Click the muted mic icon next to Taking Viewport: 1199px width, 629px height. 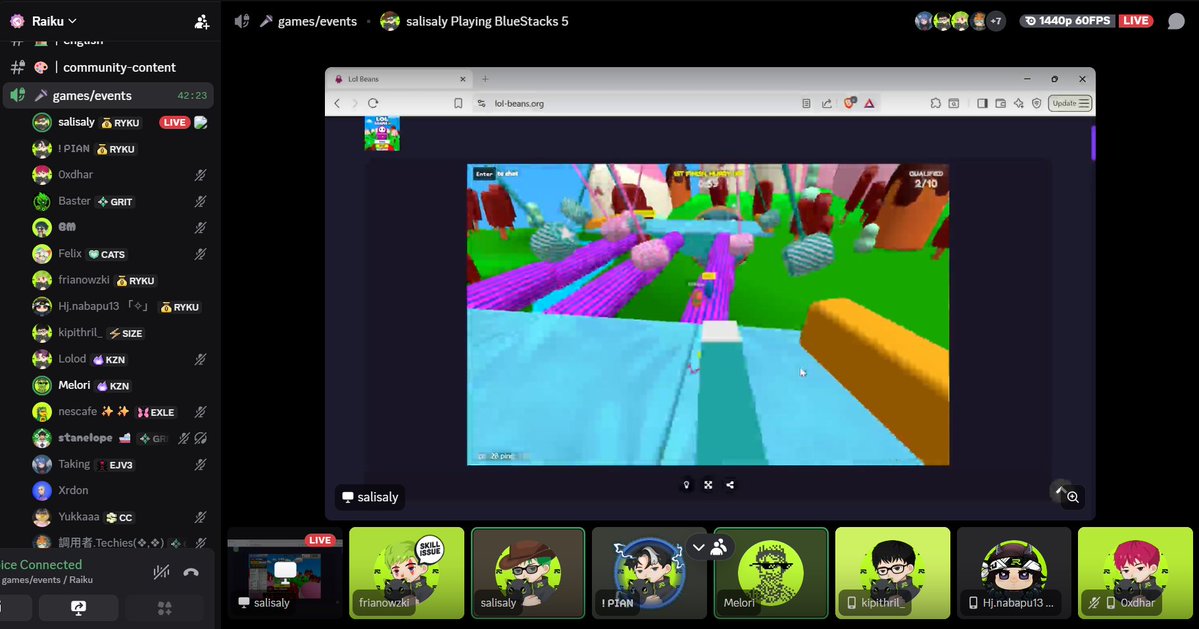coord(200,465)
